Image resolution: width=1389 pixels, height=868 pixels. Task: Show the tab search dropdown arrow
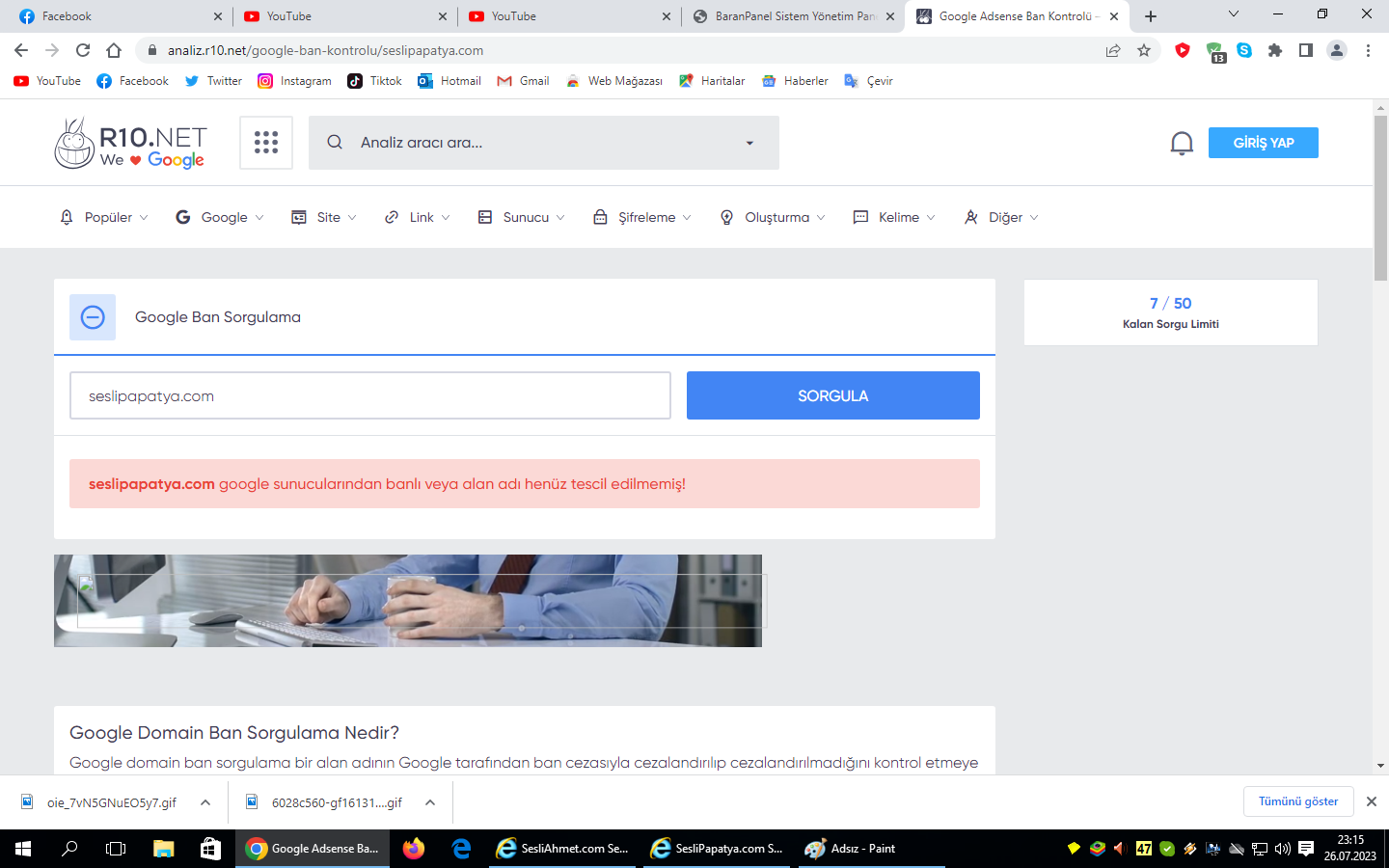pos(1233,14)
